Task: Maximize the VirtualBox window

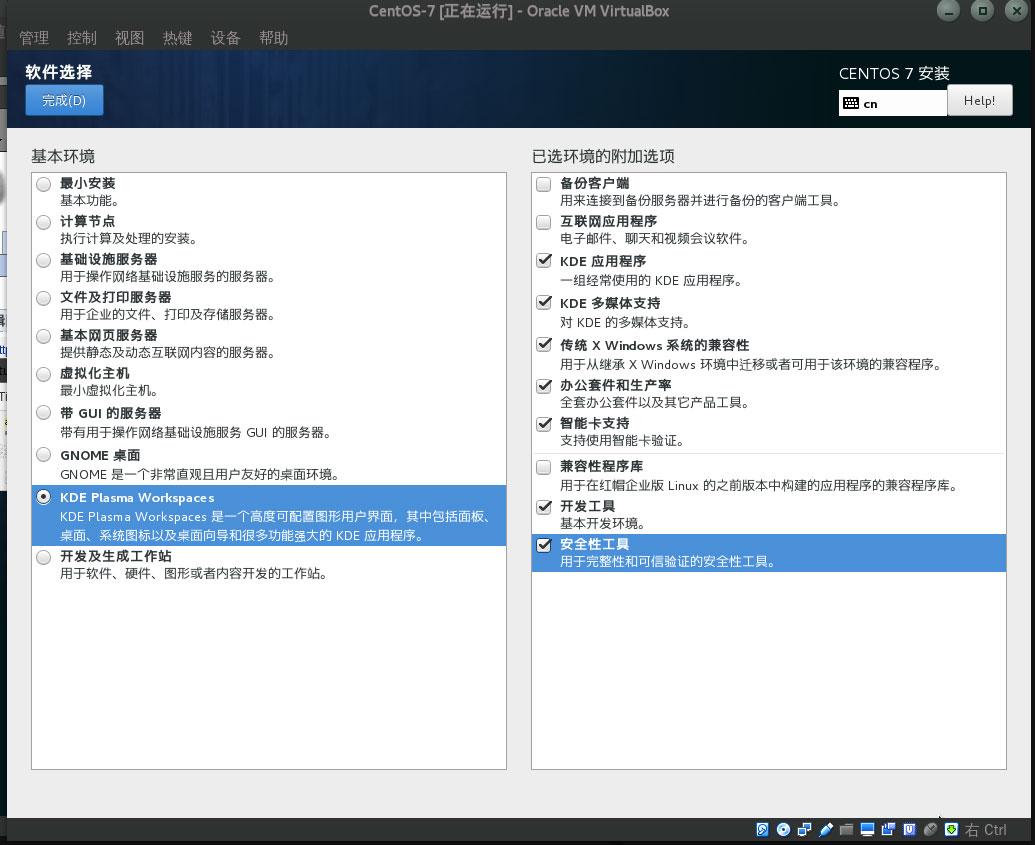Action: point(983,11)
